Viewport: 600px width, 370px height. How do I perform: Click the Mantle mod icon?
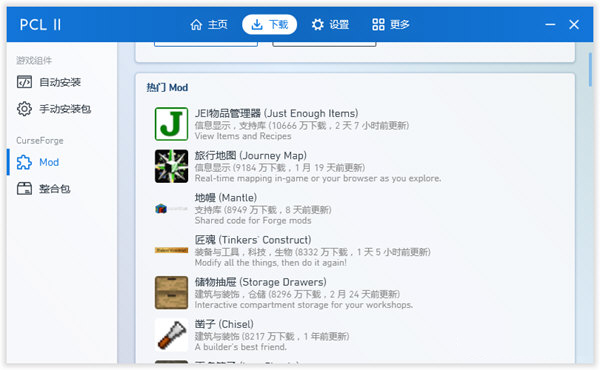[171, 209]
